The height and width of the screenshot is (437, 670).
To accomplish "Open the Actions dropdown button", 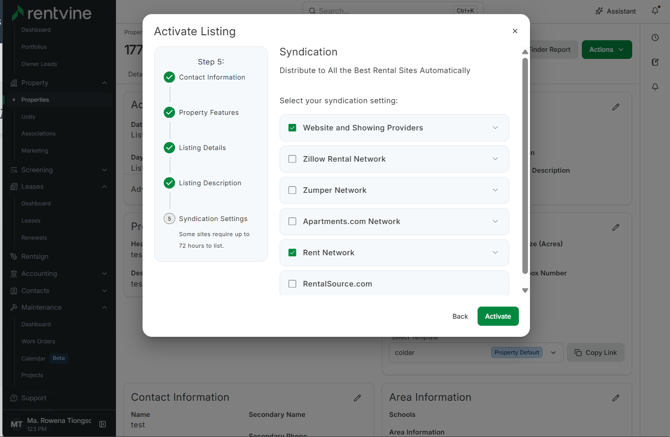I will pos(607,50).
